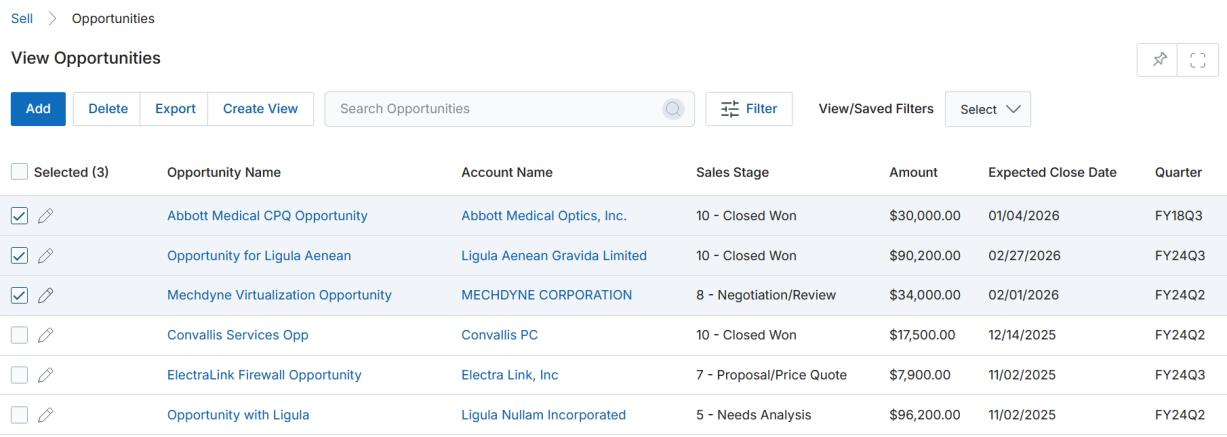Click the $7,900.00 amount cell
This screenshot has height=437, width=1227.
pyautogui.click(x=921, y=375)
